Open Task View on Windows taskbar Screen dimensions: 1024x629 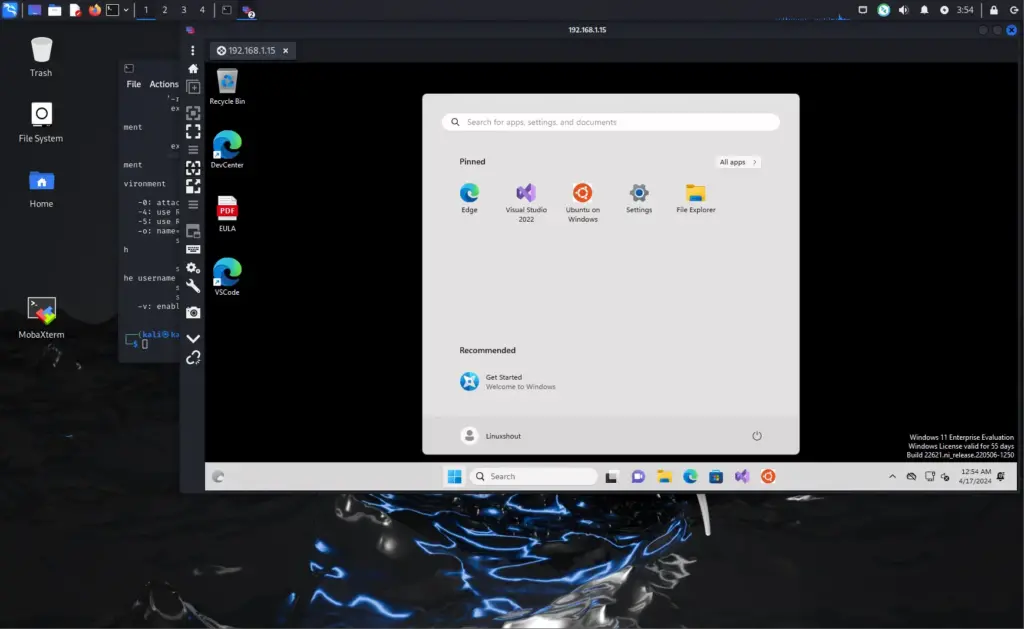(611, 477)
